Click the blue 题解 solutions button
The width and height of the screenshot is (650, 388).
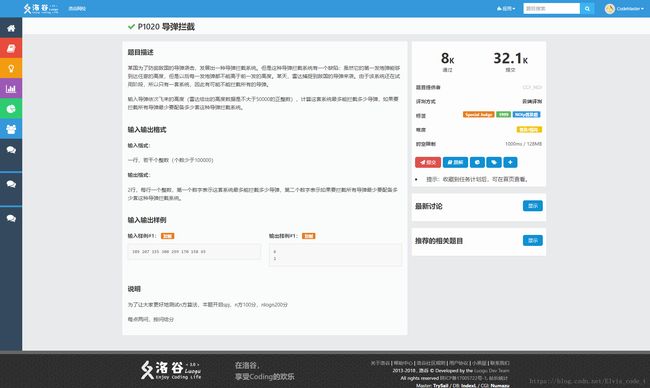[455, 162]
